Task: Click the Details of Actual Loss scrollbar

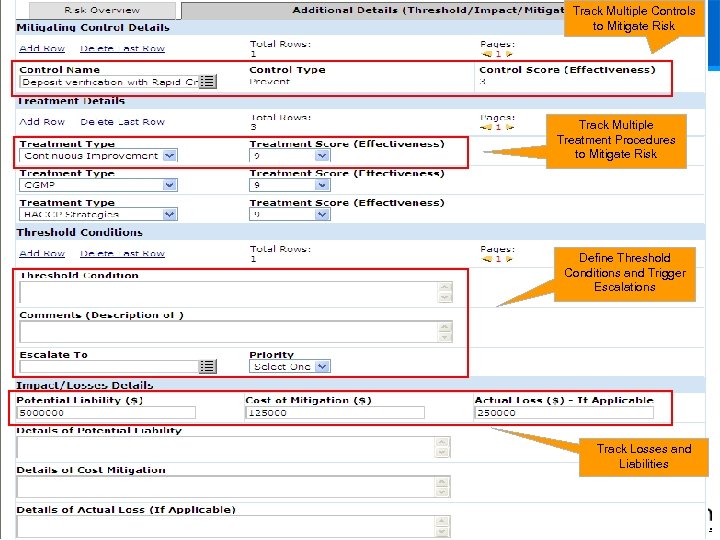Action: click(442, 526)
